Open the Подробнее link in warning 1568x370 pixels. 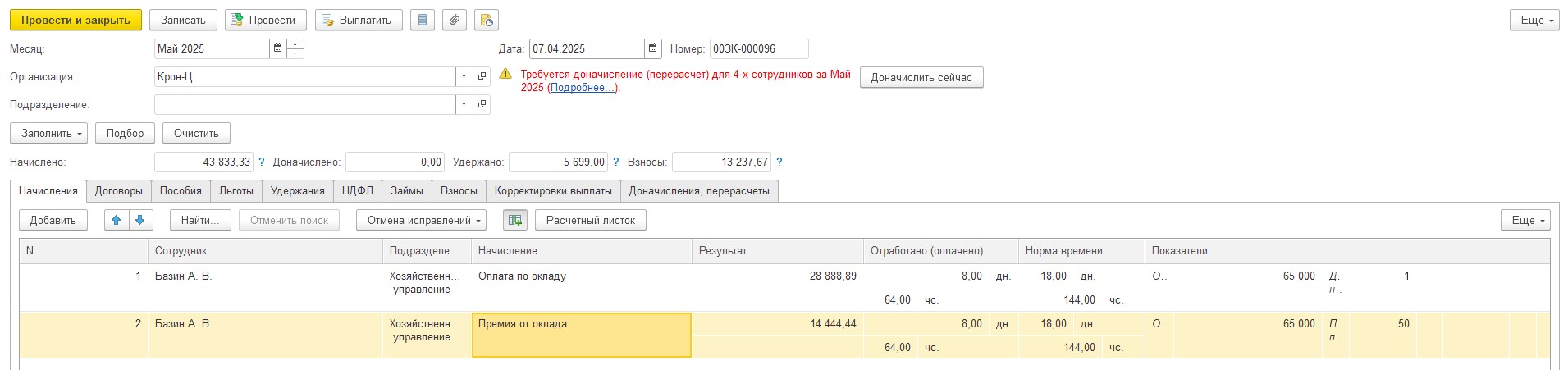click(583, 87)
